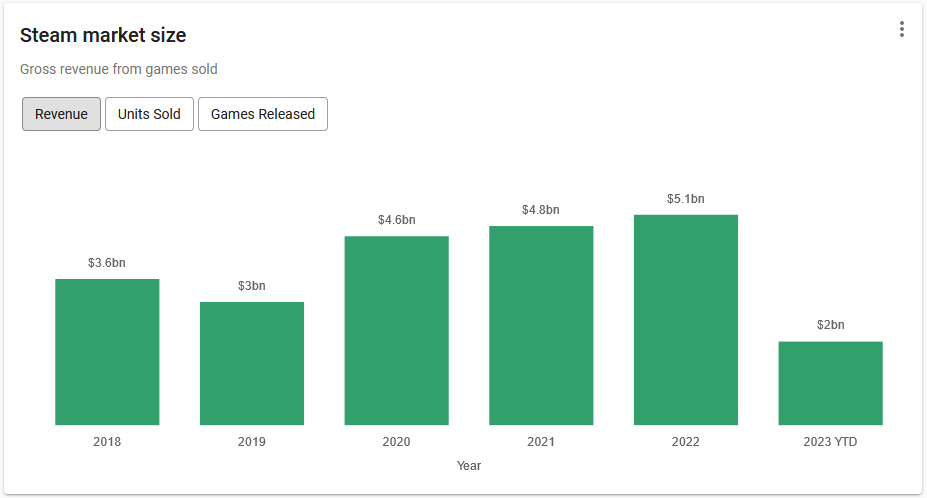The width and height of the screenshot is (927, 498).
Task: Click the $5.1bn value label
Action: 686,199
